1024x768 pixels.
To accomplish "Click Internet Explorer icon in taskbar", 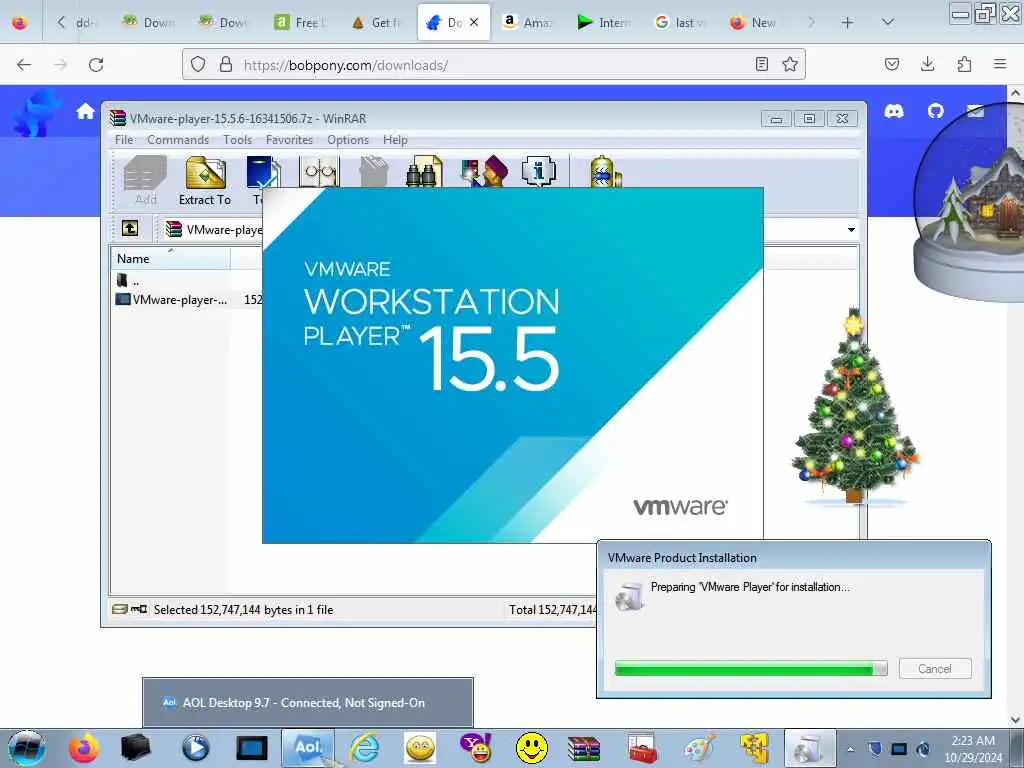I will click(364, 748).
